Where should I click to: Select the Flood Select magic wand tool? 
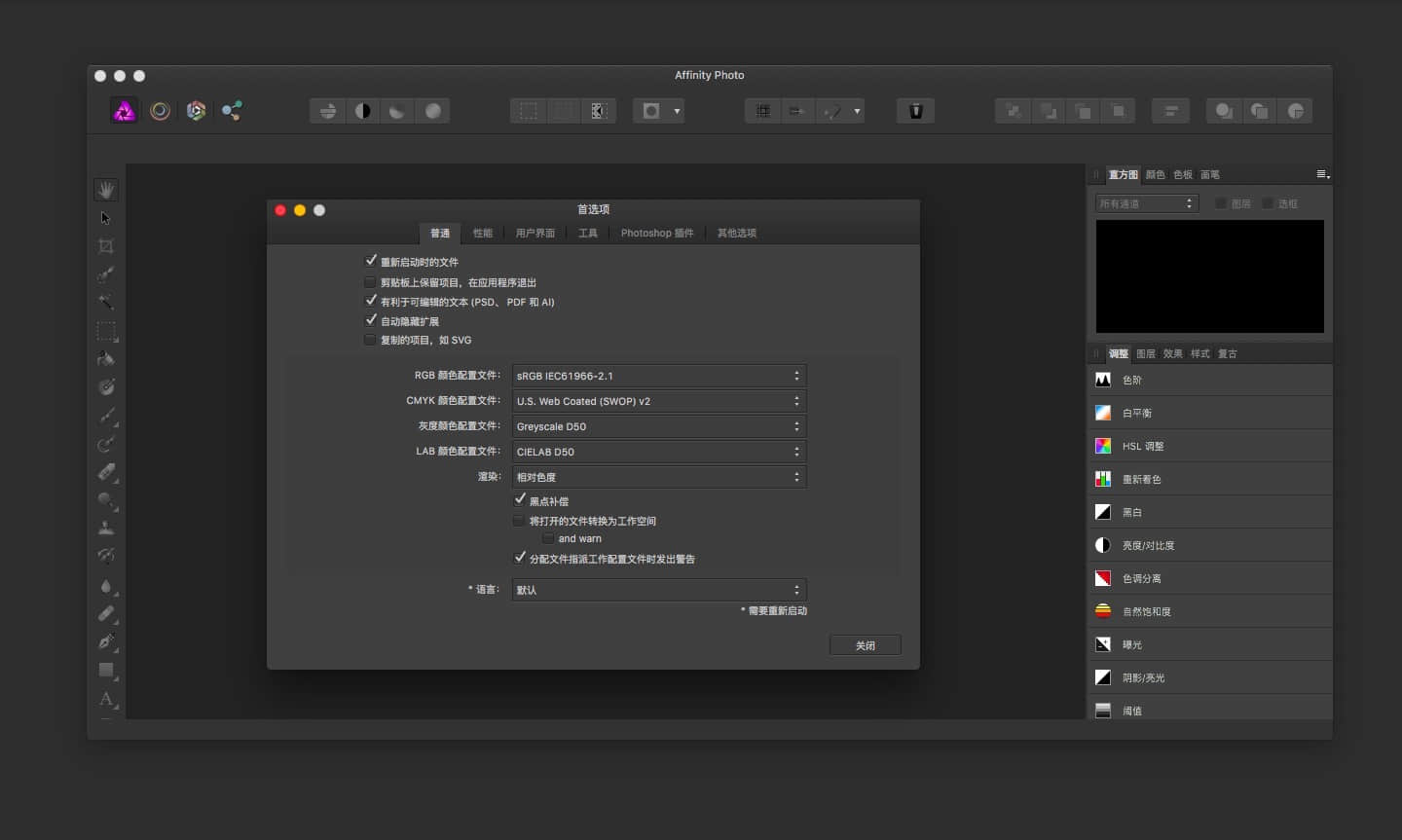[106, 302]
